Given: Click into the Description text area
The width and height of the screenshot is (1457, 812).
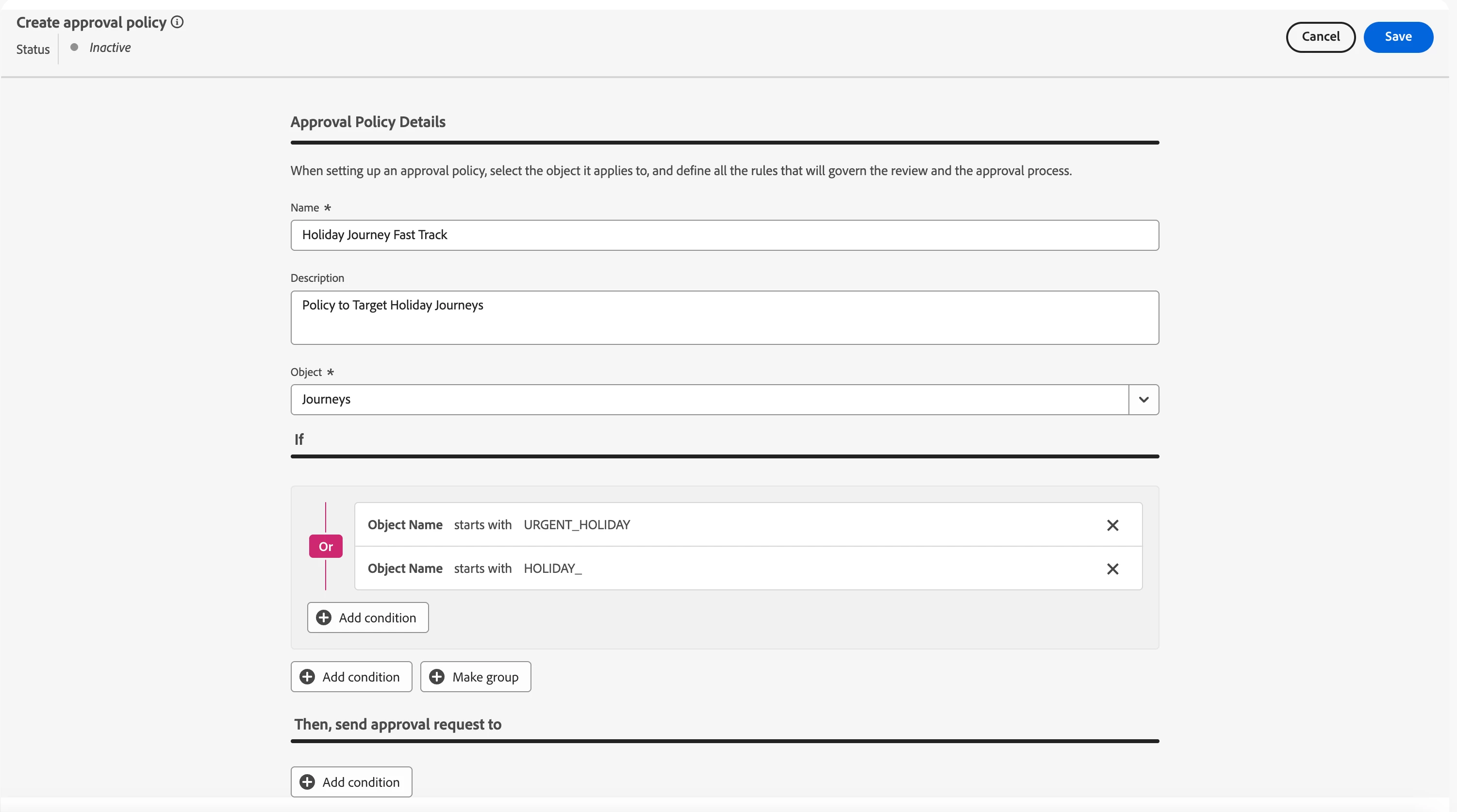Looking at the screenshot, I should click(724, 318).
